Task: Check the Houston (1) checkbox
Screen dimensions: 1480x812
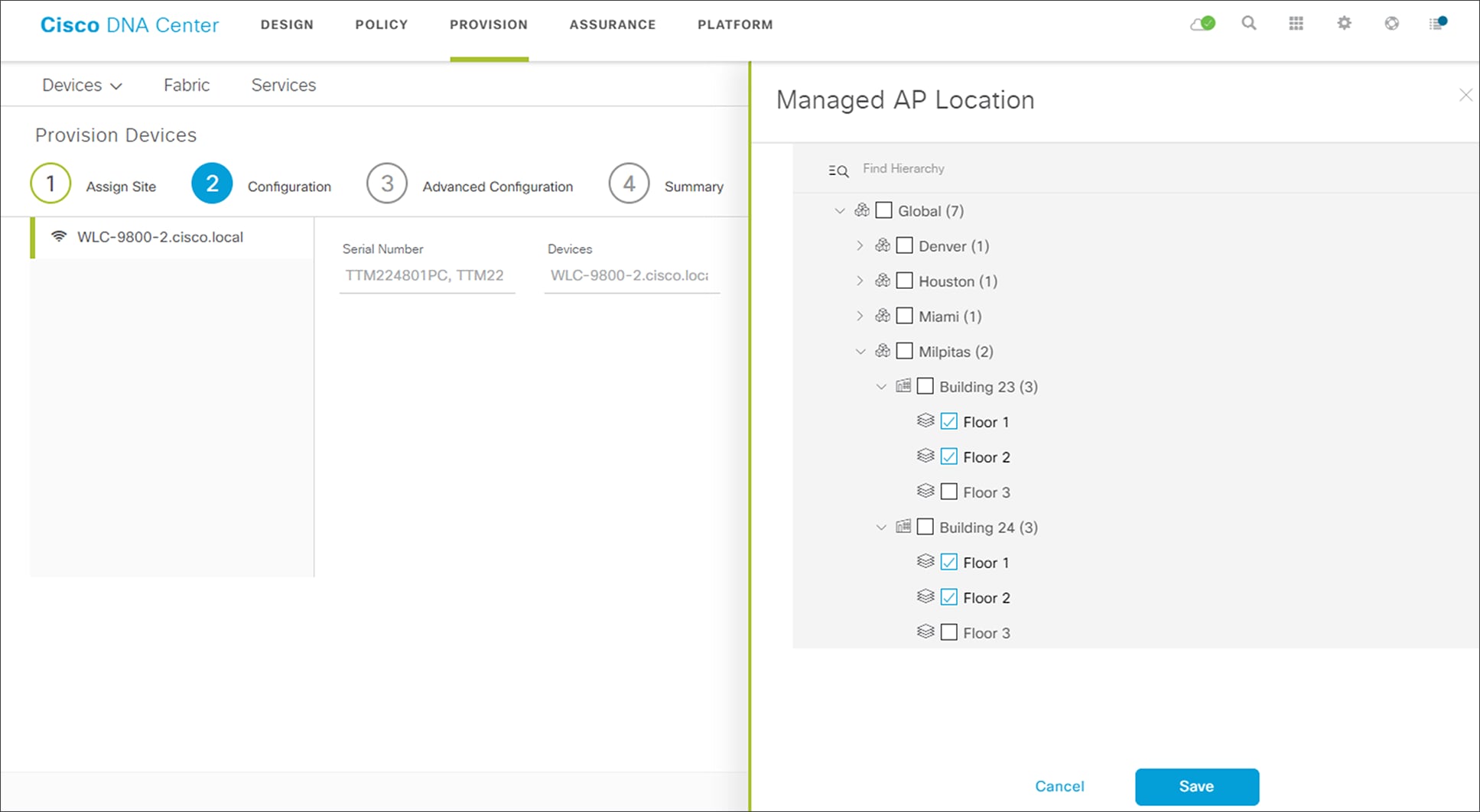Action: click(904, 281)
